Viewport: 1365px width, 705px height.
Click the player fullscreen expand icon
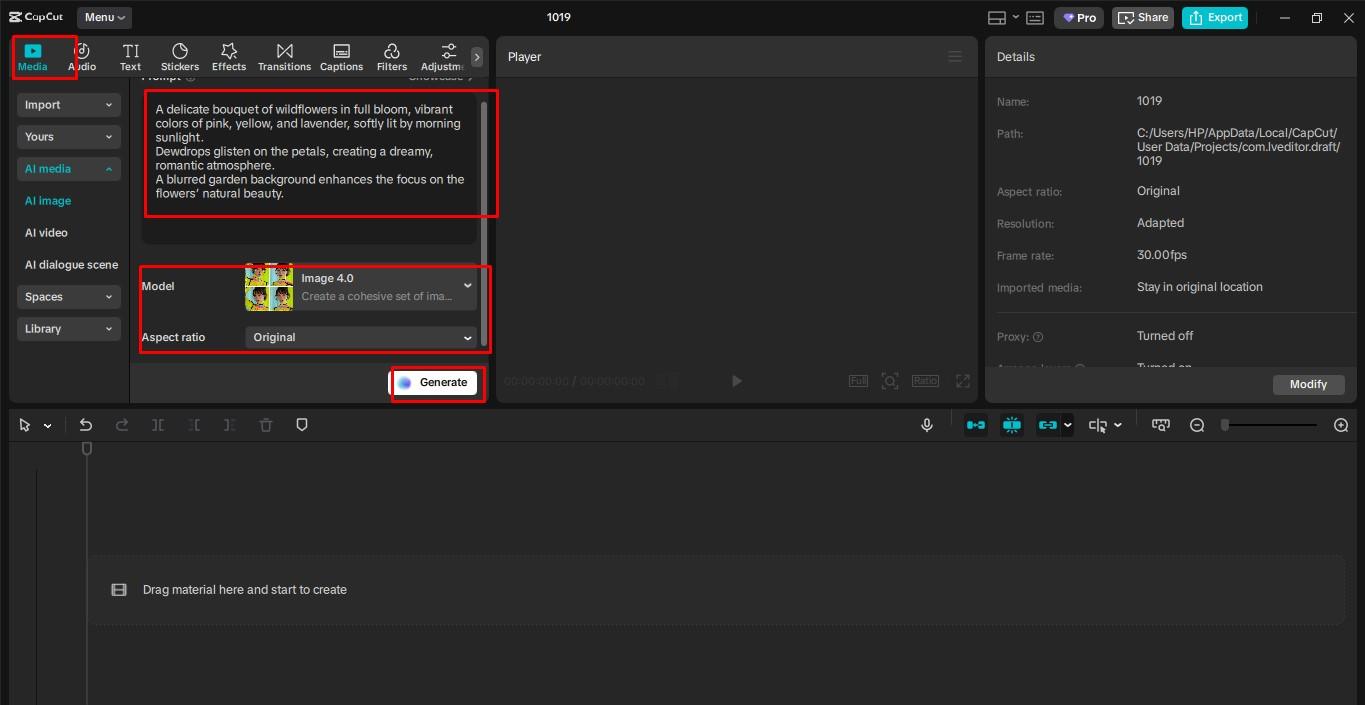click(x=963, y=381)
